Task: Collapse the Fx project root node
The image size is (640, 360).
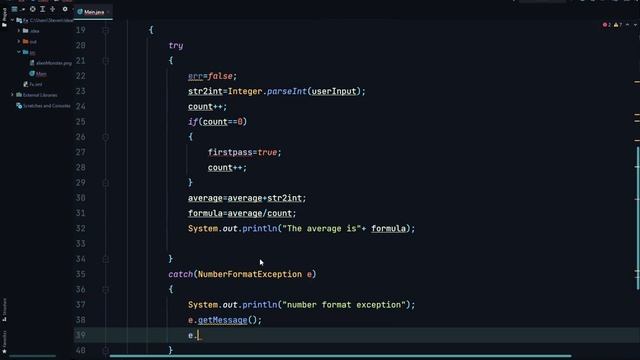Action: pyautogui.click(x=12, y=20)
